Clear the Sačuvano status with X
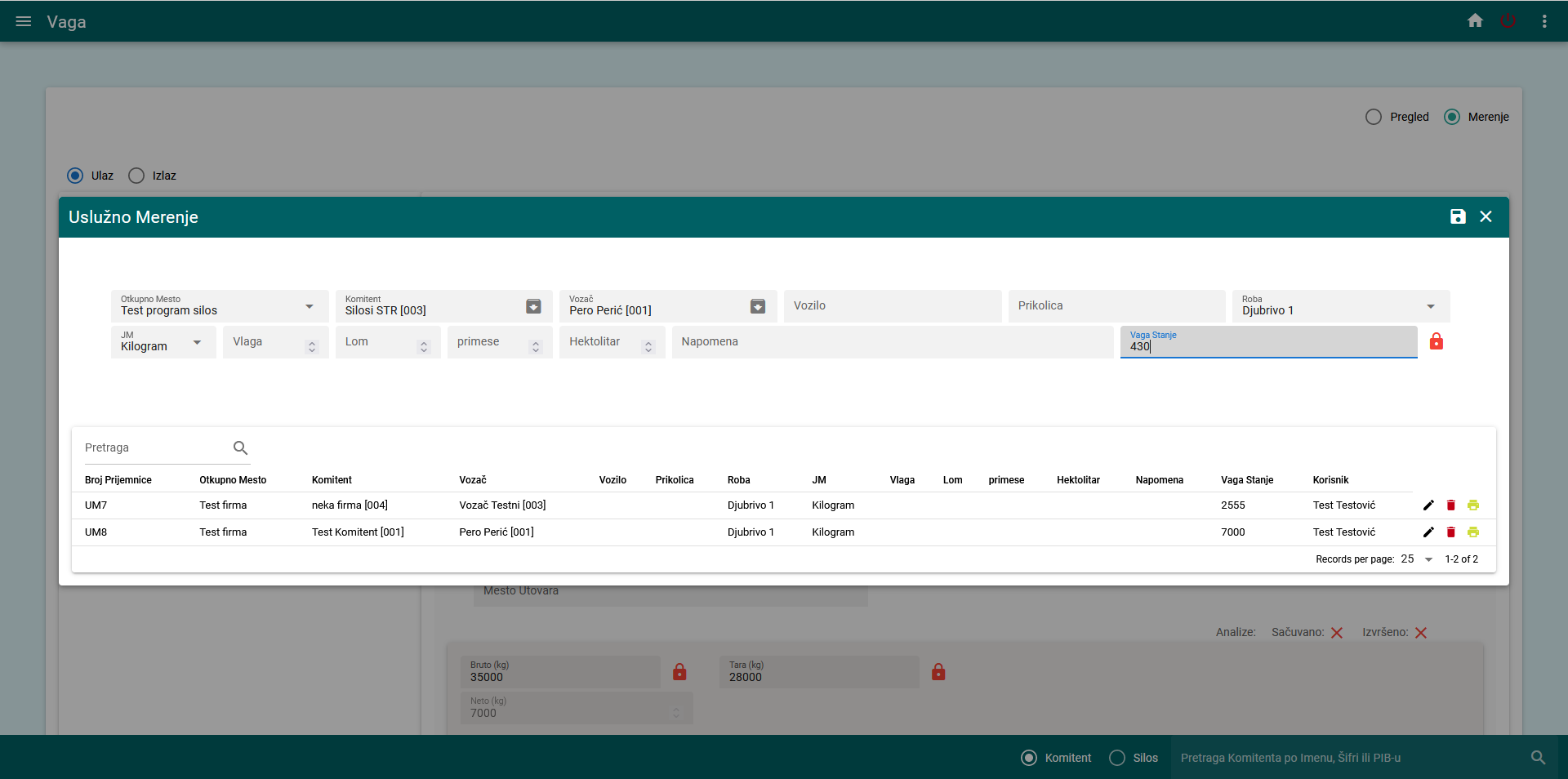This screenshot has height=779, width=1568. click(x=1337, y=633)
